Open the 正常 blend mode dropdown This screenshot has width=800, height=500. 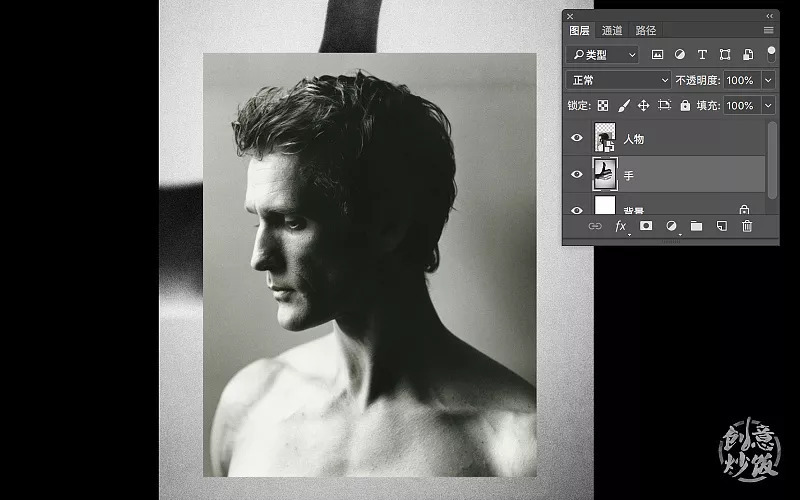[618, 80]
